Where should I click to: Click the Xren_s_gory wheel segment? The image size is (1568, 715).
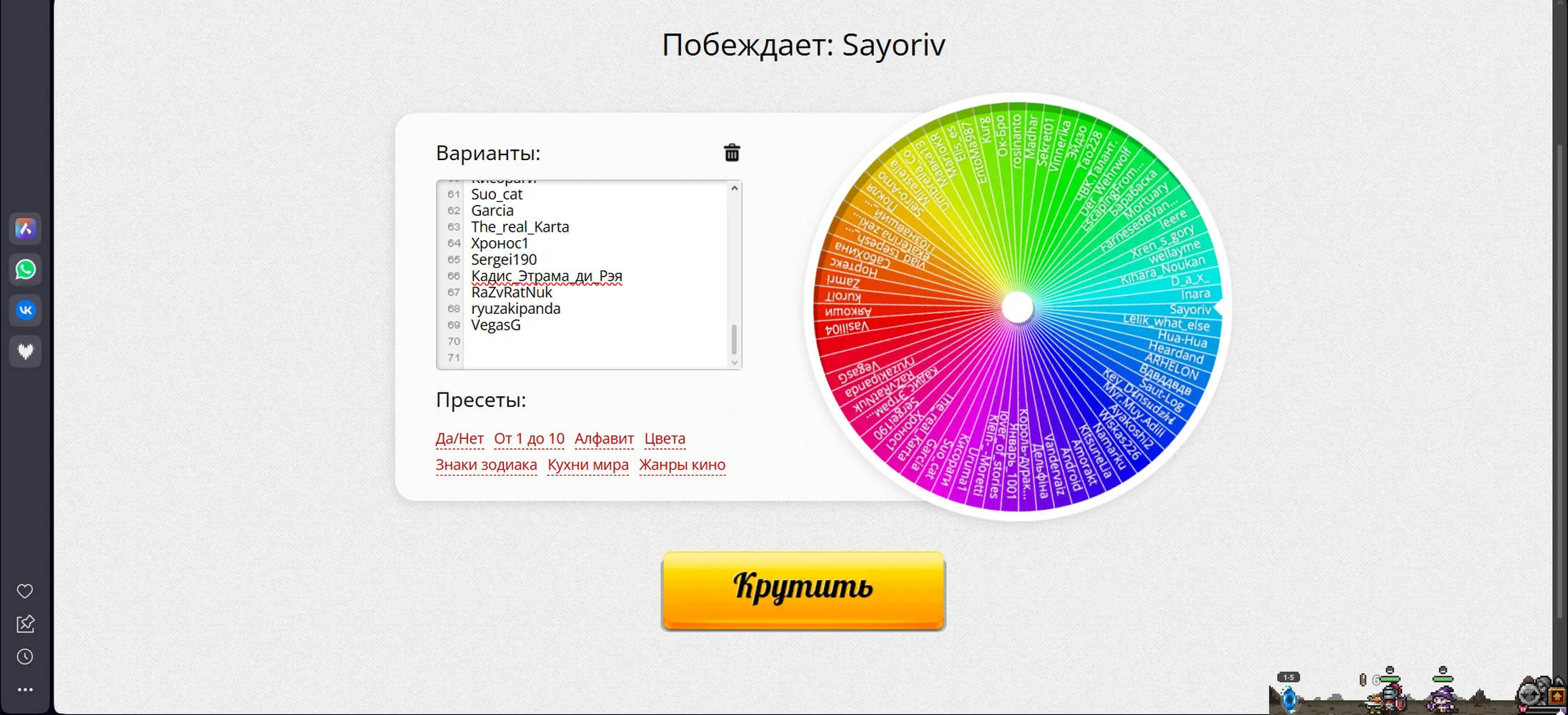(x=1161, y=242)
